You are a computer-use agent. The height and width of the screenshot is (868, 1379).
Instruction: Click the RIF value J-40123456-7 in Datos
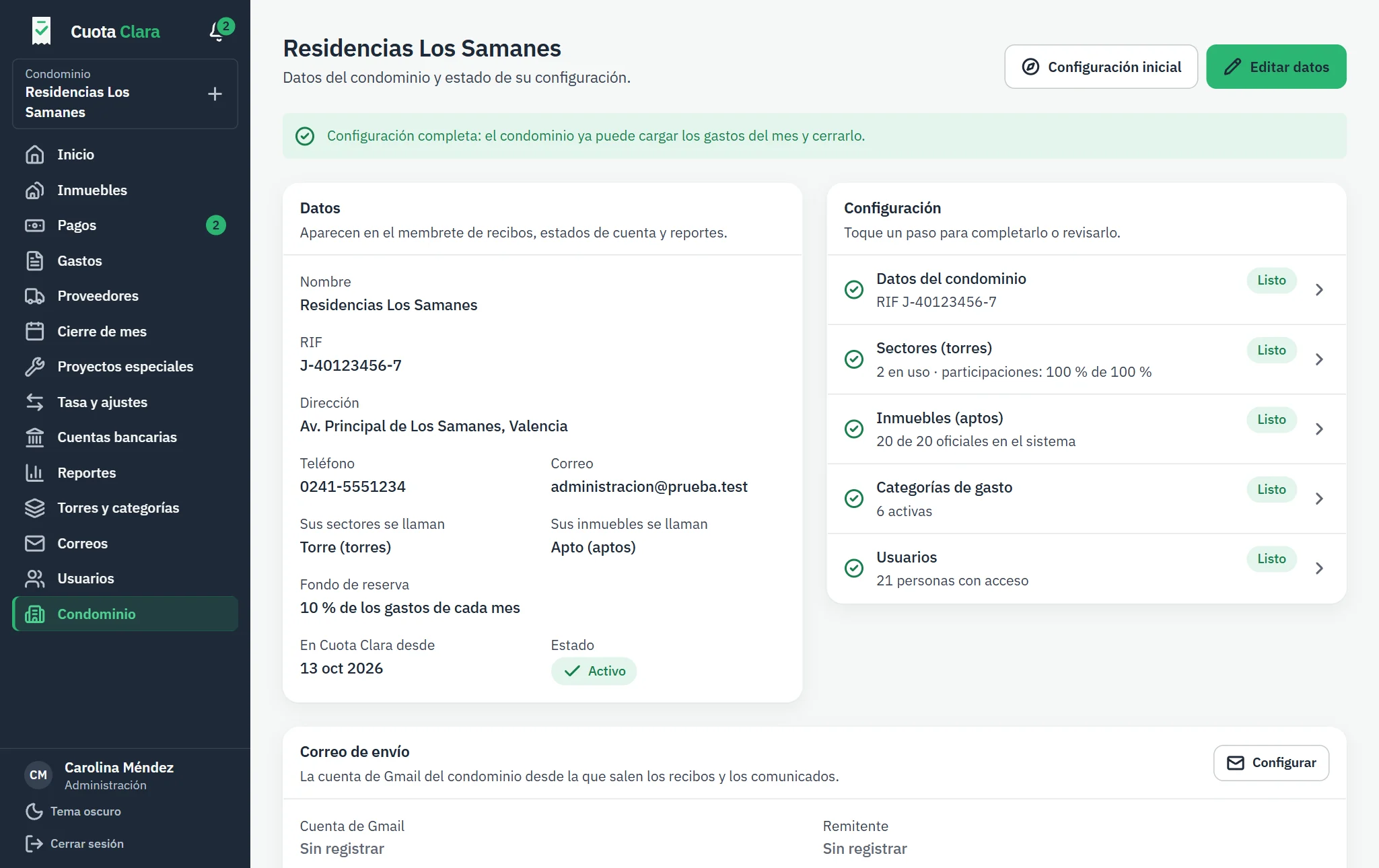click(x=351, y=366)
